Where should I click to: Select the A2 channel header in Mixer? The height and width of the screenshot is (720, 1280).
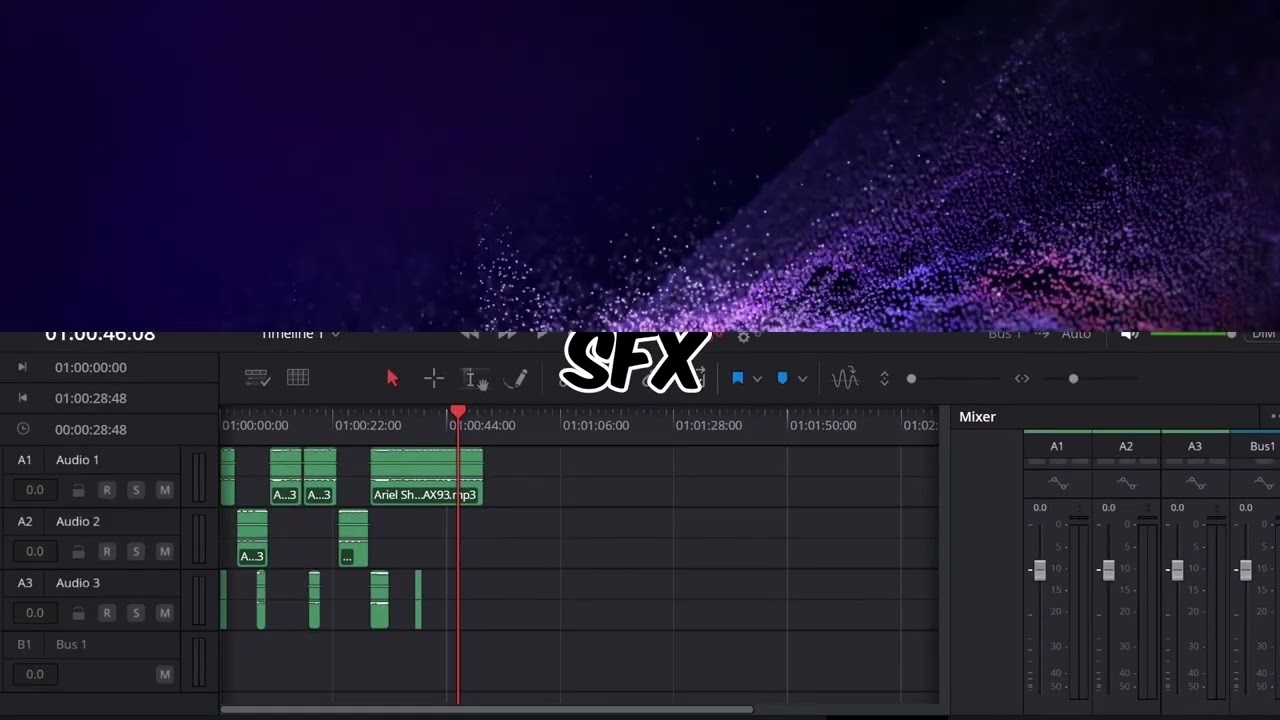[x=1126, y=446]
